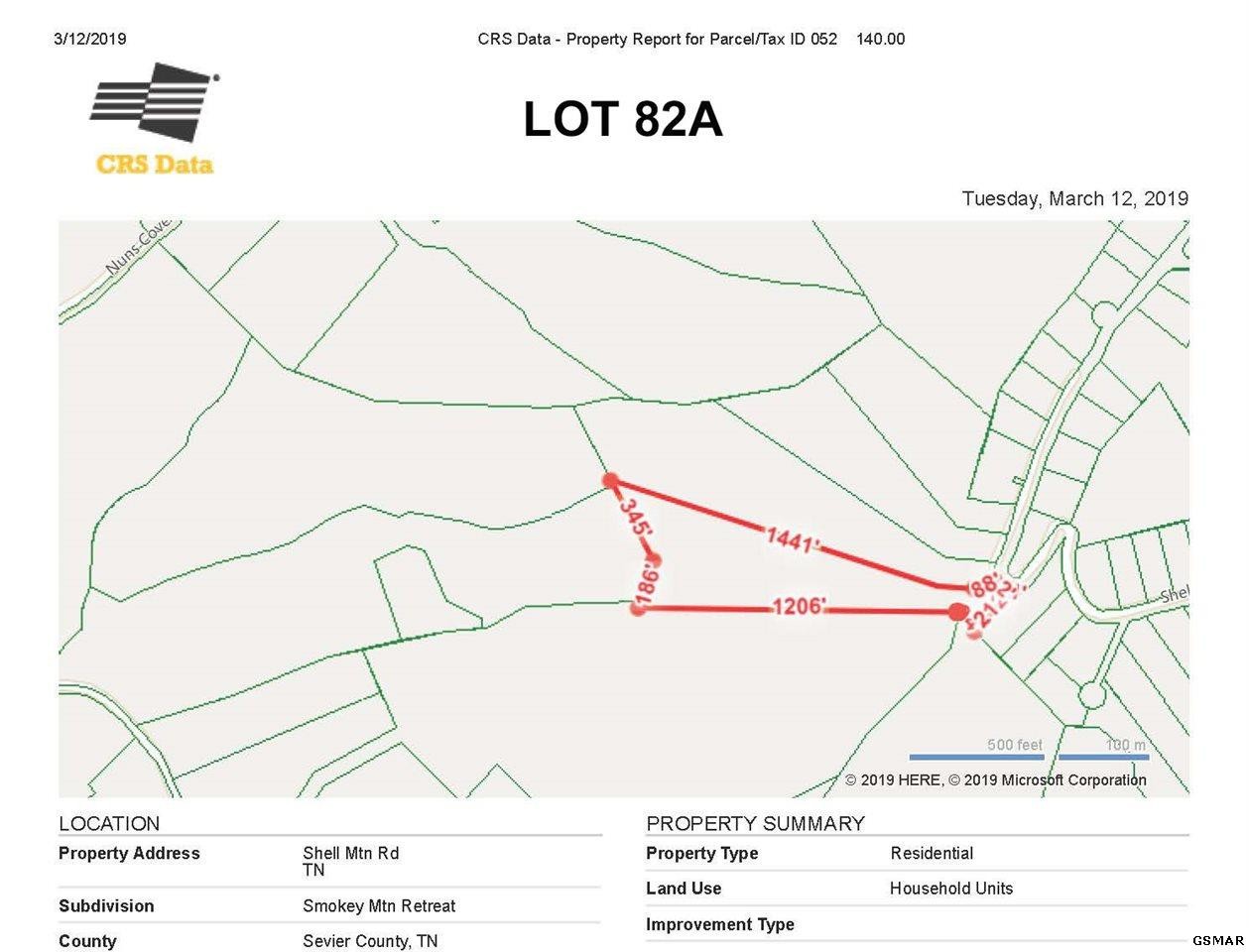Click the Subdivision label
This screenshot has height=952, width=1249.
coord(106,905)
